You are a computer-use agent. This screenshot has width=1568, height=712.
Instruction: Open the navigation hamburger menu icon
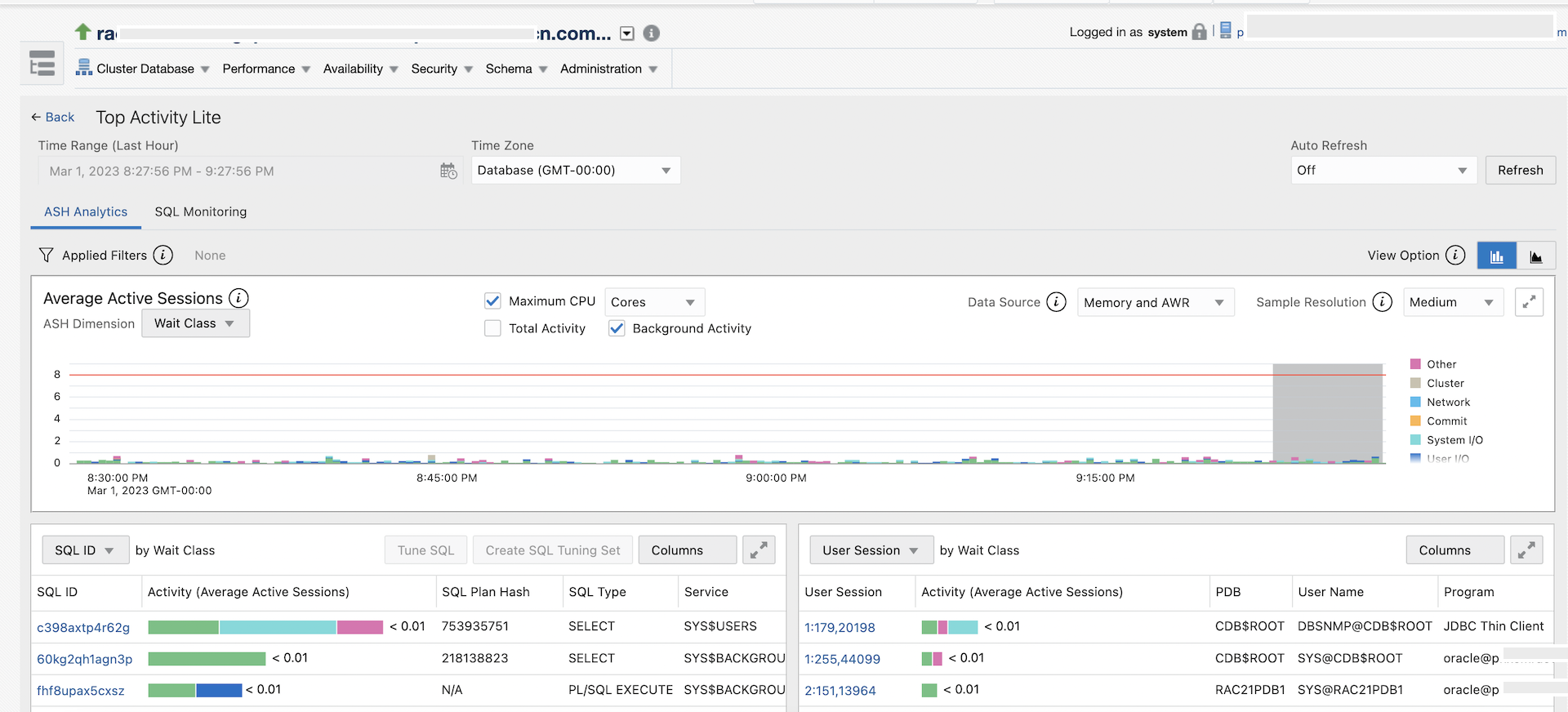pyautogui.click(x=42, y=64)
